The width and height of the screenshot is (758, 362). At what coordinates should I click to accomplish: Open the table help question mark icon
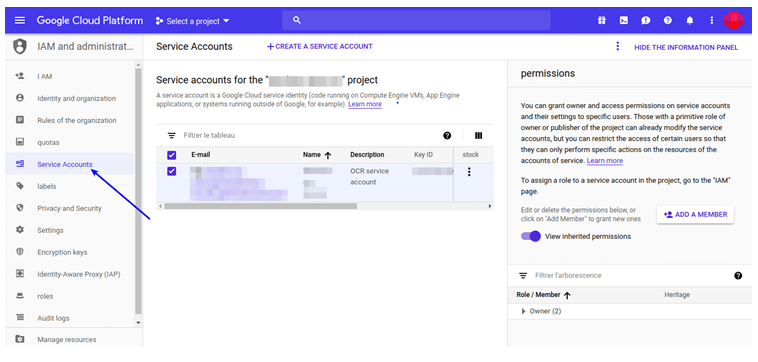pyautogui.click(x=447, y=136)
